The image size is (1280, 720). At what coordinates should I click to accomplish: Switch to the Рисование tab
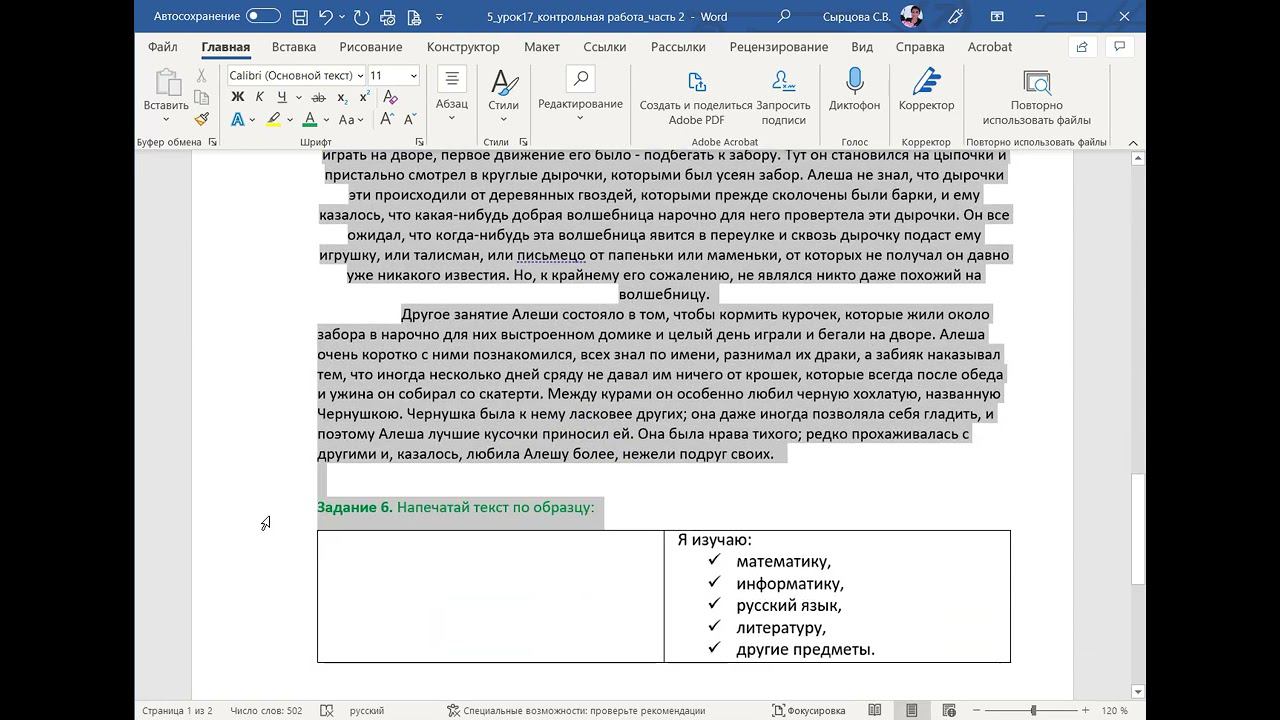pyautogui.click(x=371, y=47)
